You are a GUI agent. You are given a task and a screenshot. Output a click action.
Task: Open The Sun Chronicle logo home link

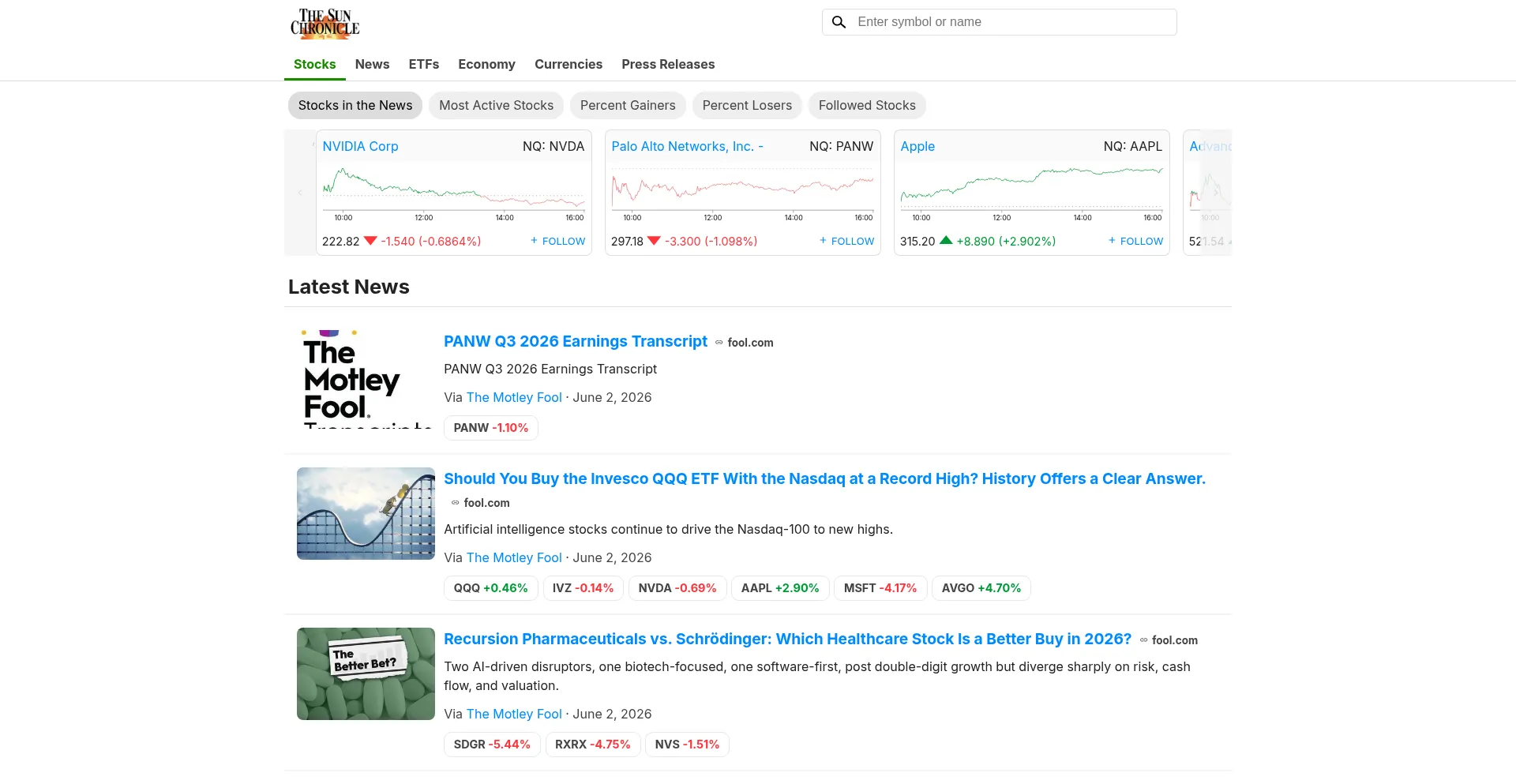325,24
